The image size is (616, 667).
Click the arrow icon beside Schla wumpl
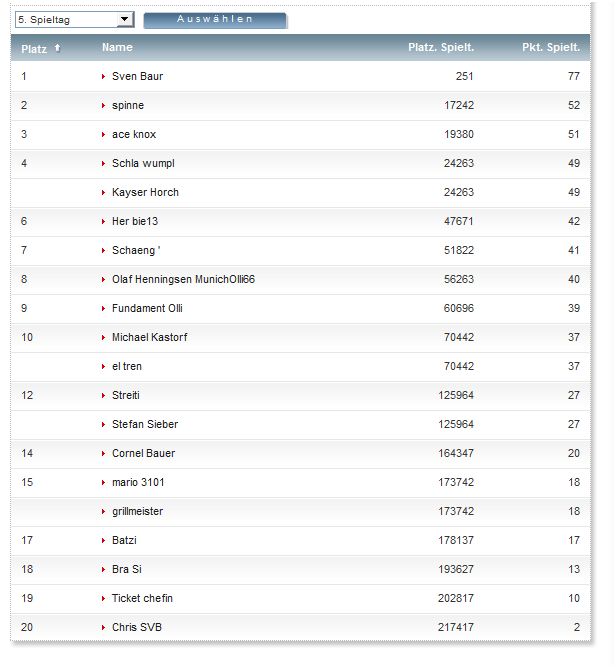pos(104,163)
